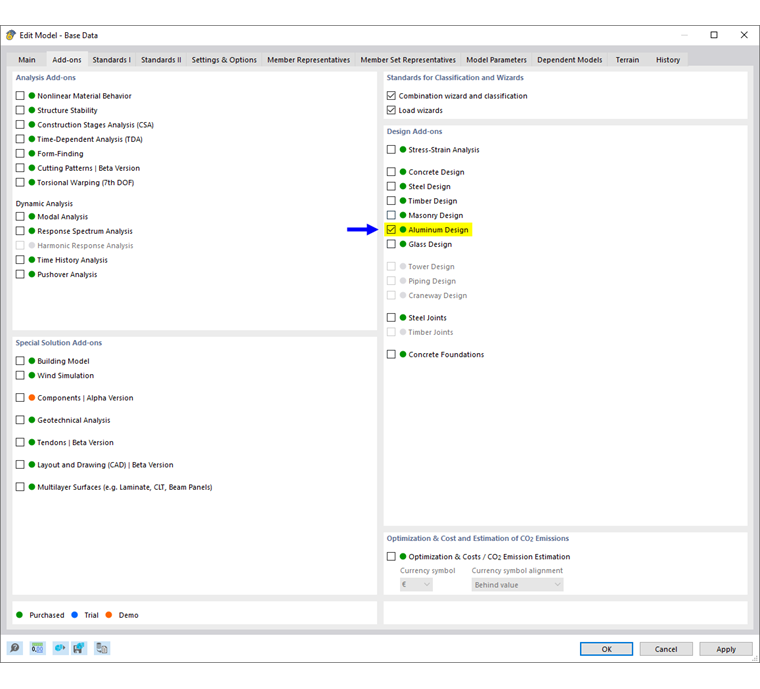
Task: Open the Dependent Models tab
Action: point(570,60)
